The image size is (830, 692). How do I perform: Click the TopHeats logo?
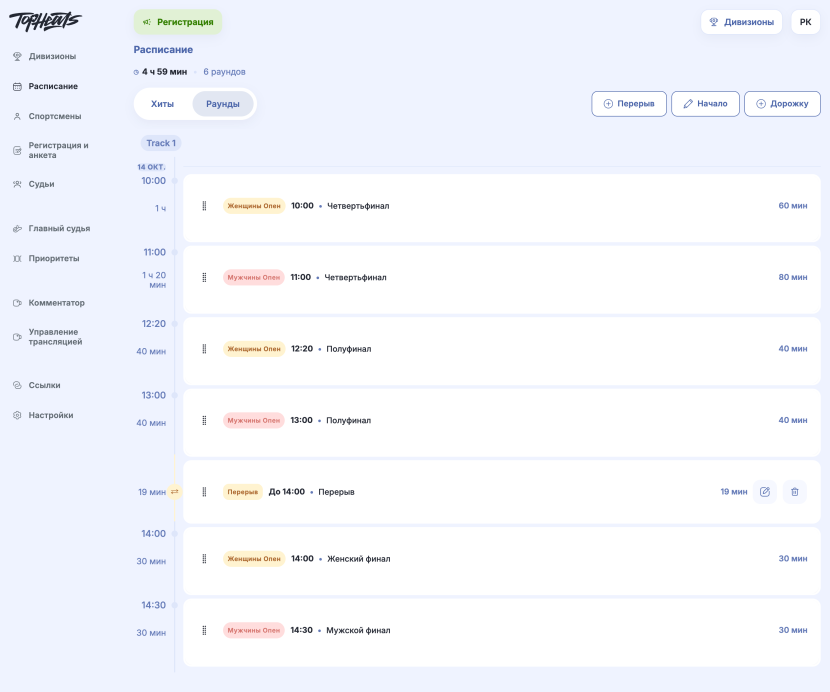45,21
